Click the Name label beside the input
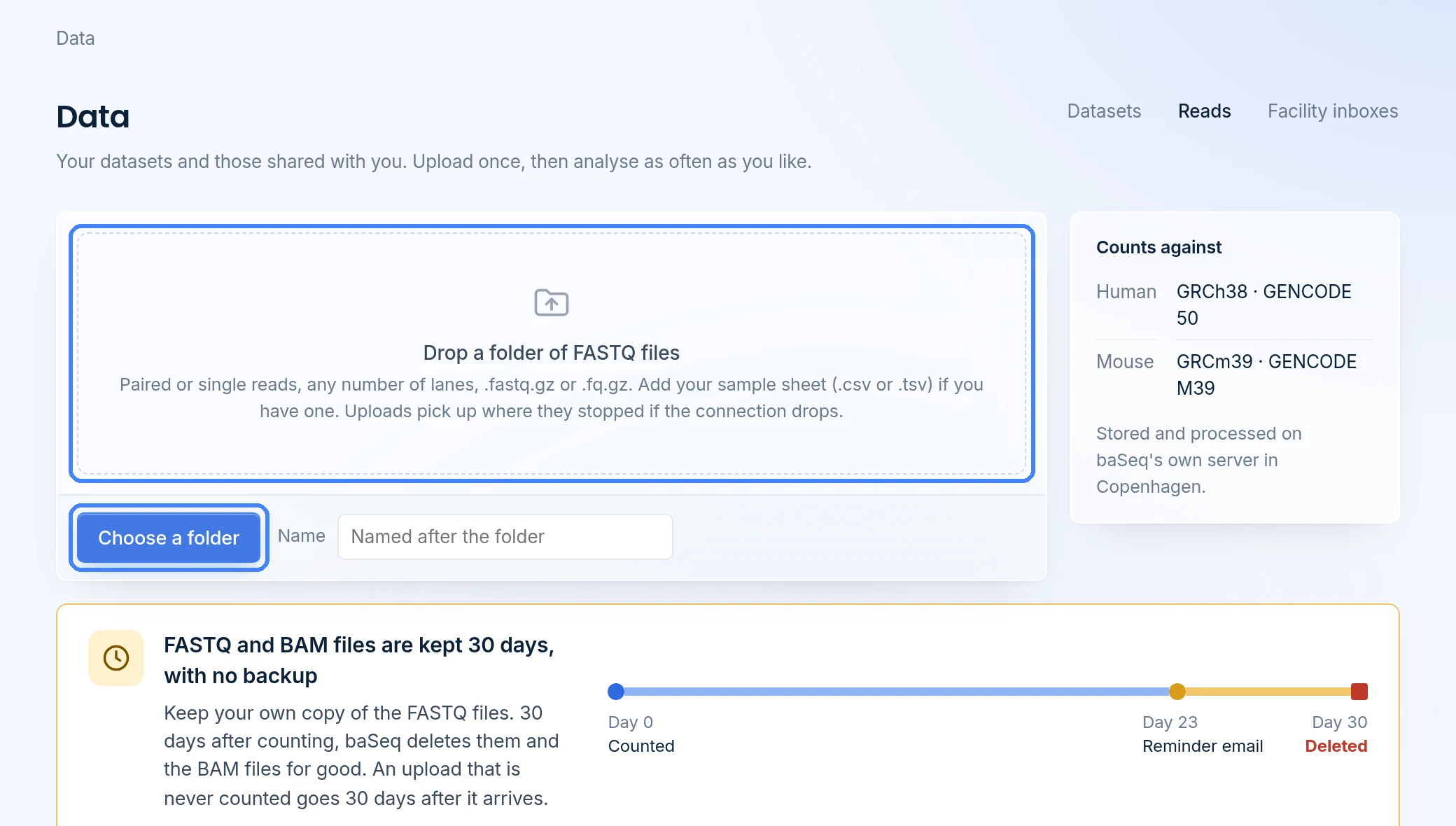Image resolution: width=1456 pixels, height=826 pixels. [x=302, y=535]
